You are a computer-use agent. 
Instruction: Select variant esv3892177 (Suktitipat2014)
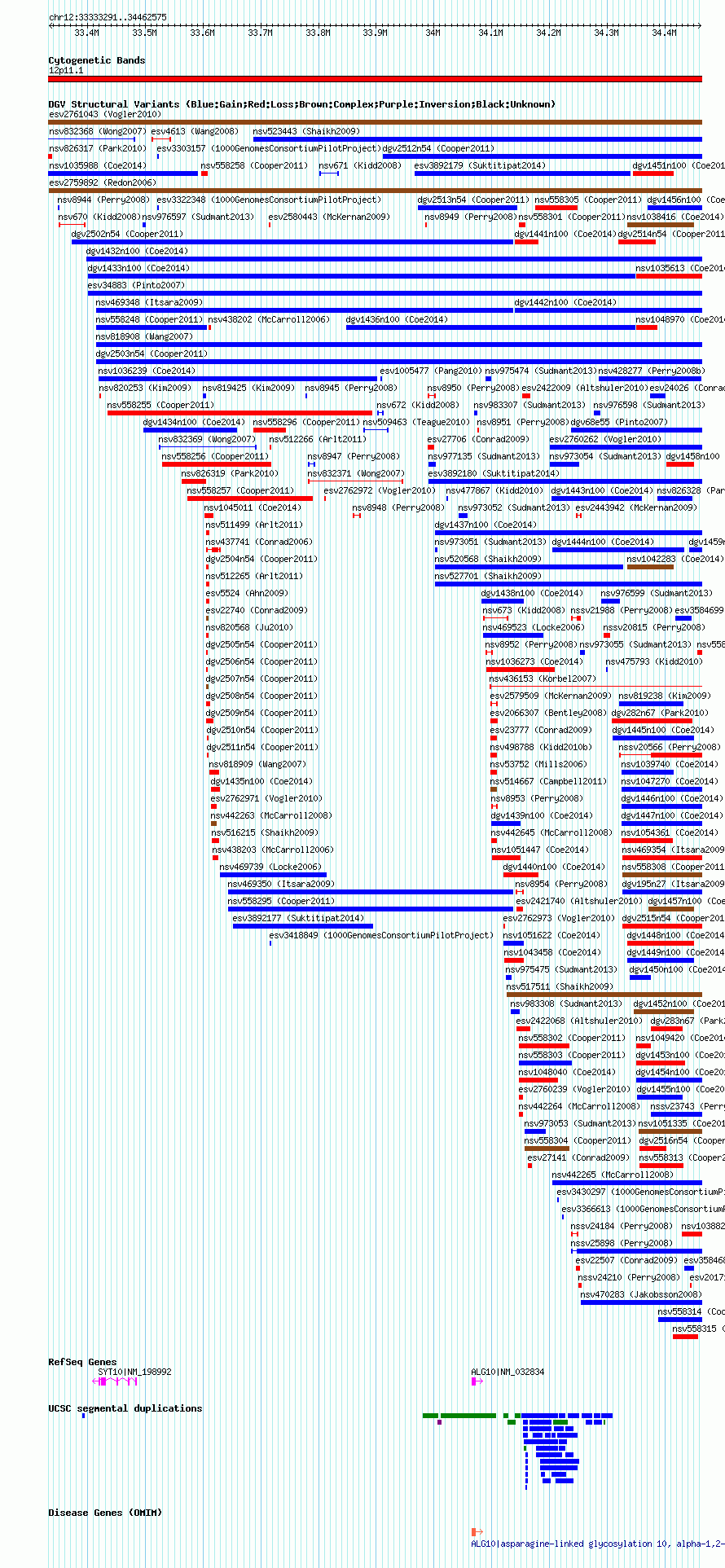(303, 926)
